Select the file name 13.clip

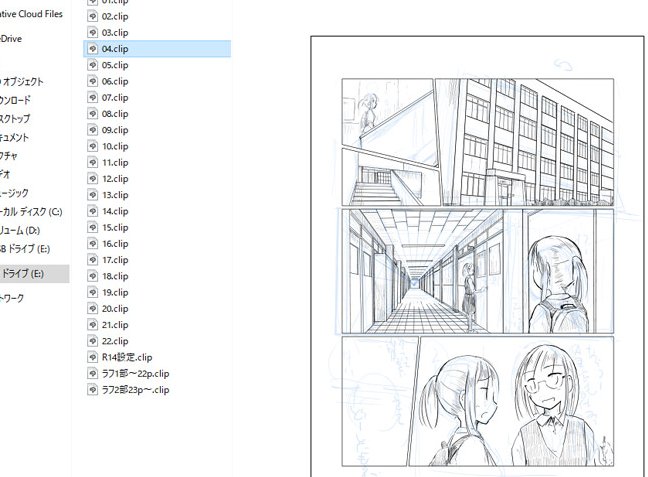(115, 195)
